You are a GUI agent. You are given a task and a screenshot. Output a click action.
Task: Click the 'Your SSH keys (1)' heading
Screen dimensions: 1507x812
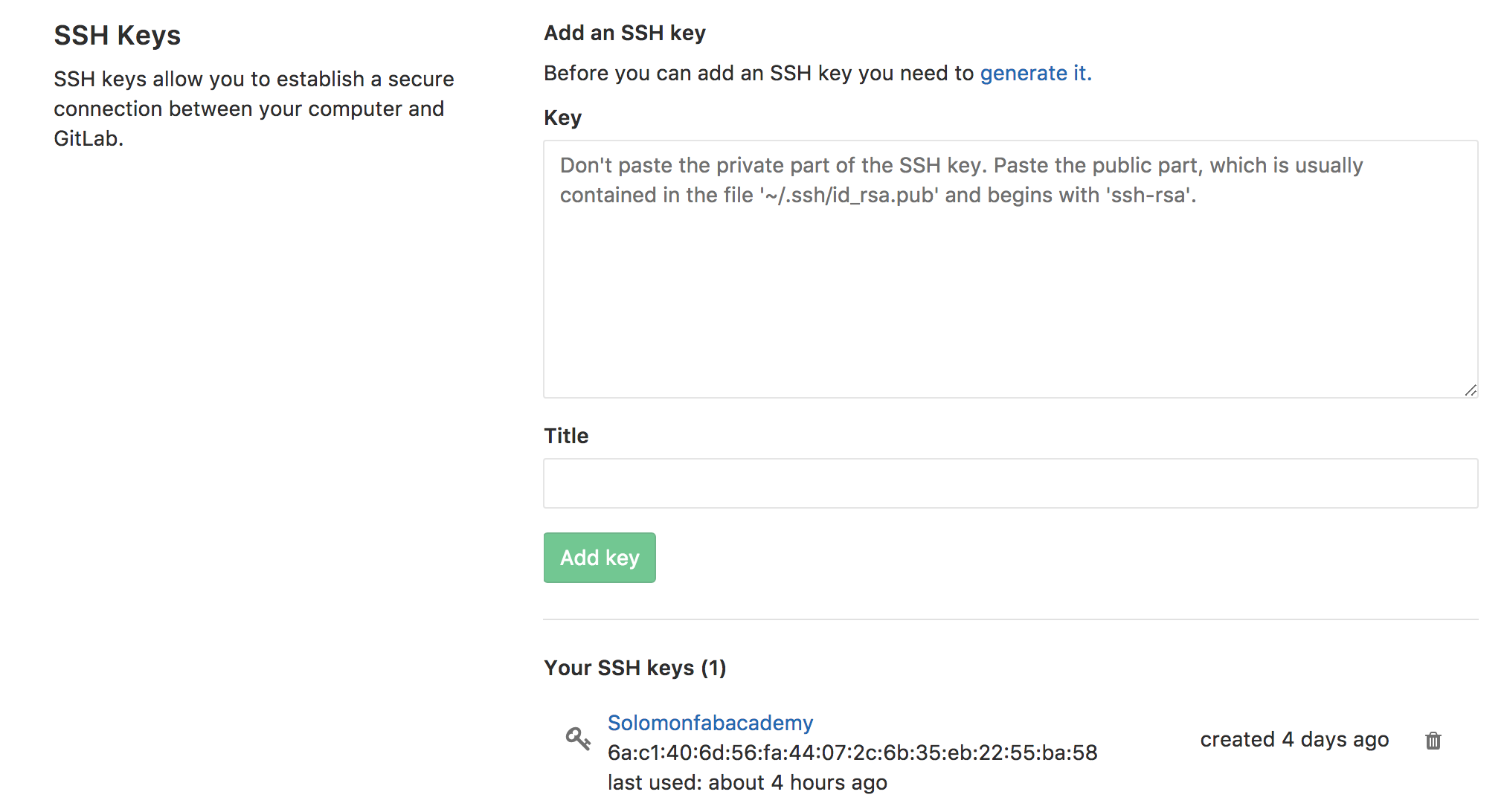[635, 668]
